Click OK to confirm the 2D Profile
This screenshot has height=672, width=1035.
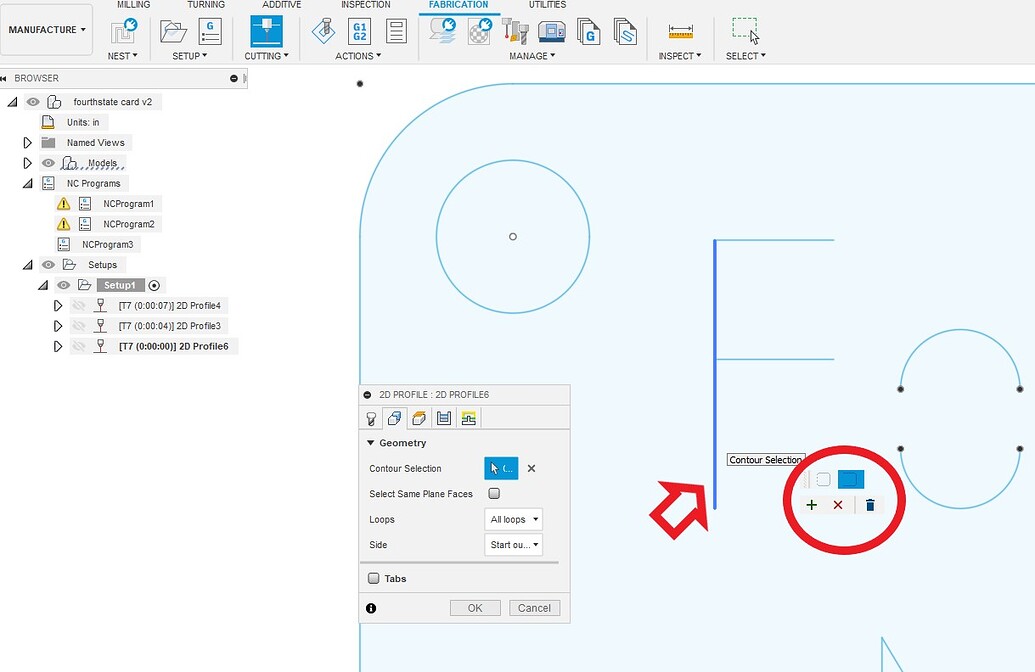(474, 607)
